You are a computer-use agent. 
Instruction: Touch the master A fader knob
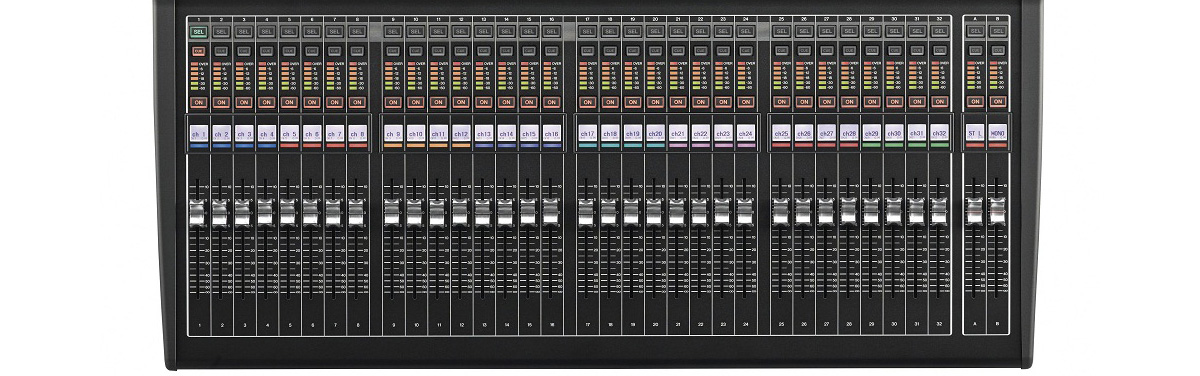(x=975, y=210)
